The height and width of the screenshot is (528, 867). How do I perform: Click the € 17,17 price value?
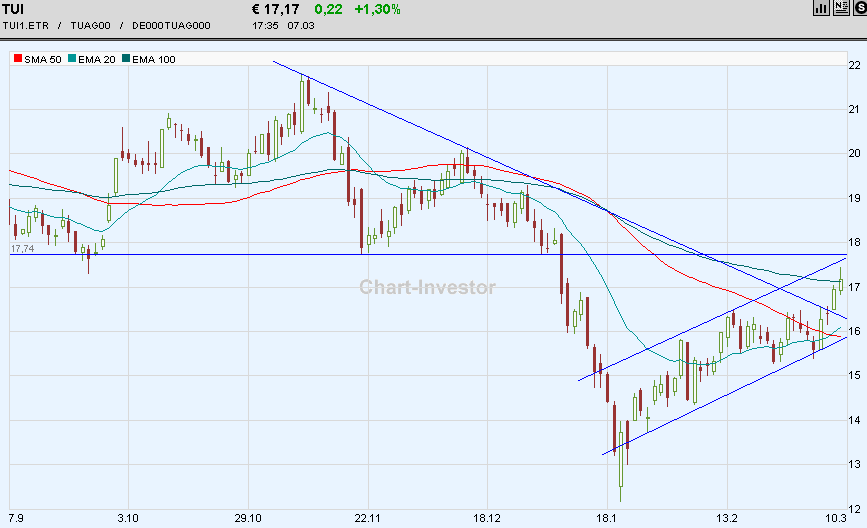tap(277, 9)
